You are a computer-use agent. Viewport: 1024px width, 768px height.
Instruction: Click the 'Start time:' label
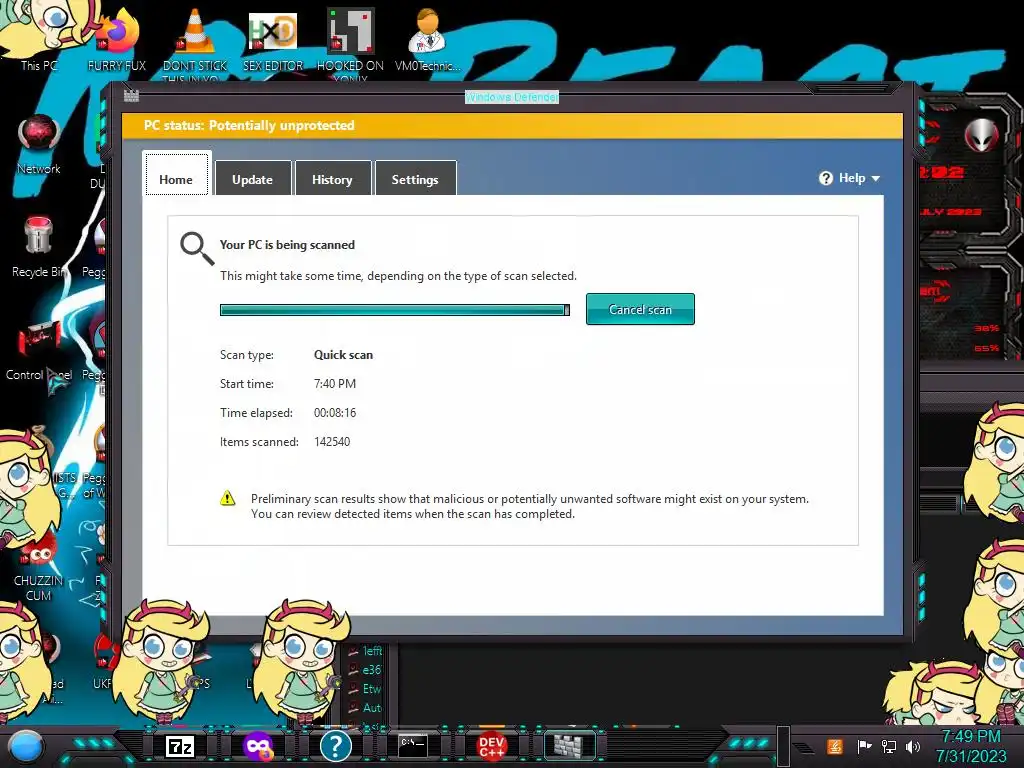pos(247,383)
